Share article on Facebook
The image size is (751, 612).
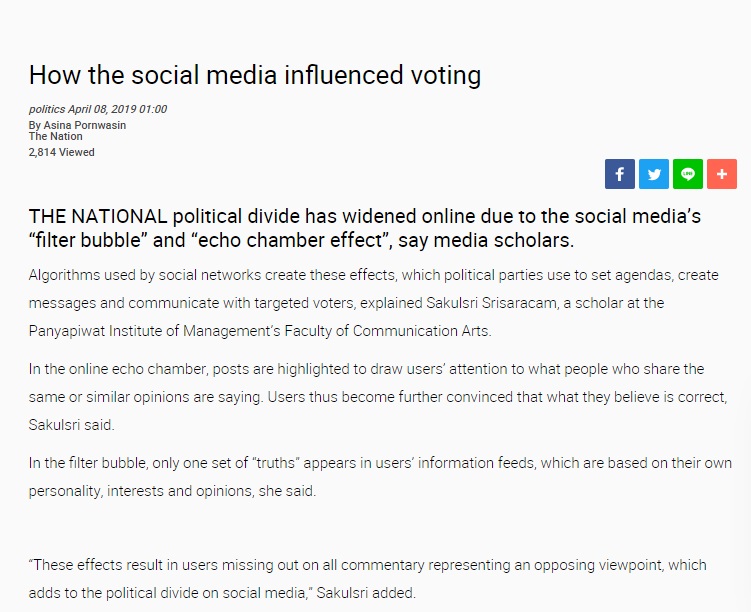(619, 174)
